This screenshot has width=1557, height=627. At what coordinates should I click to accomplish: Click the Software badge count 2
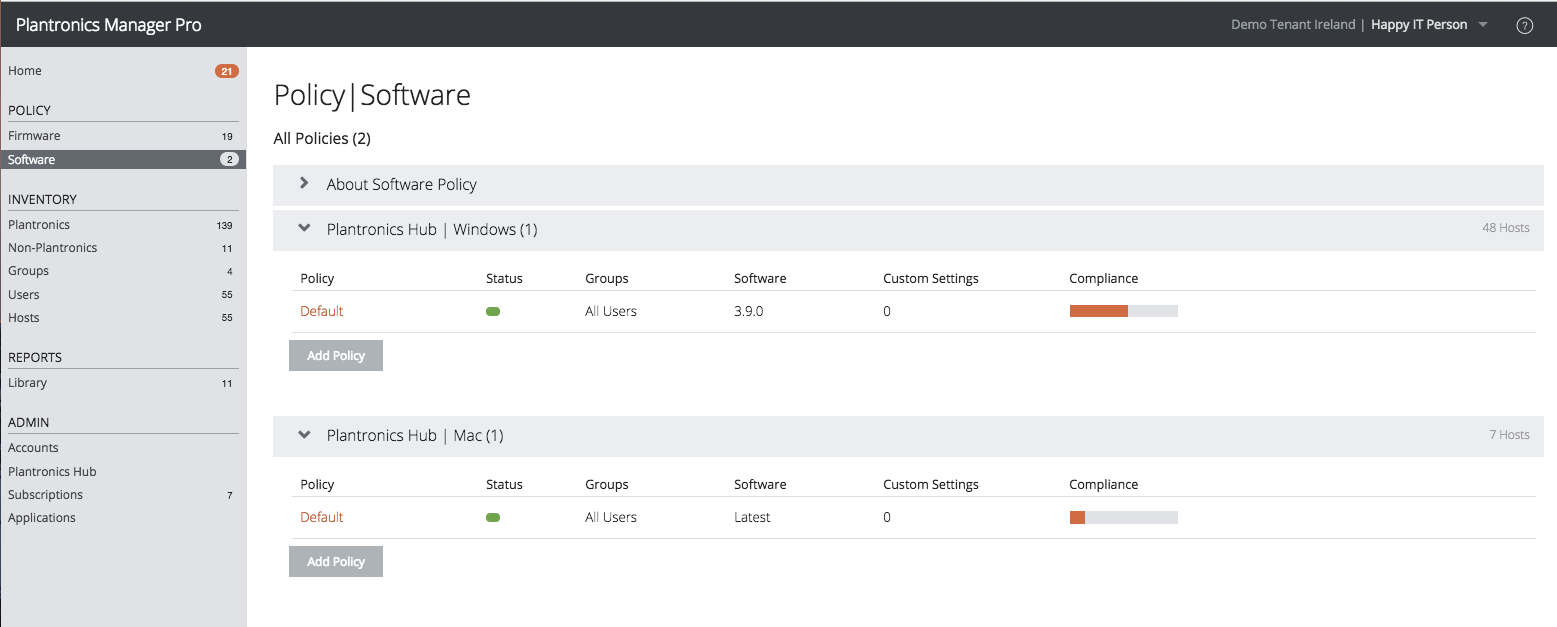(229, 160)
